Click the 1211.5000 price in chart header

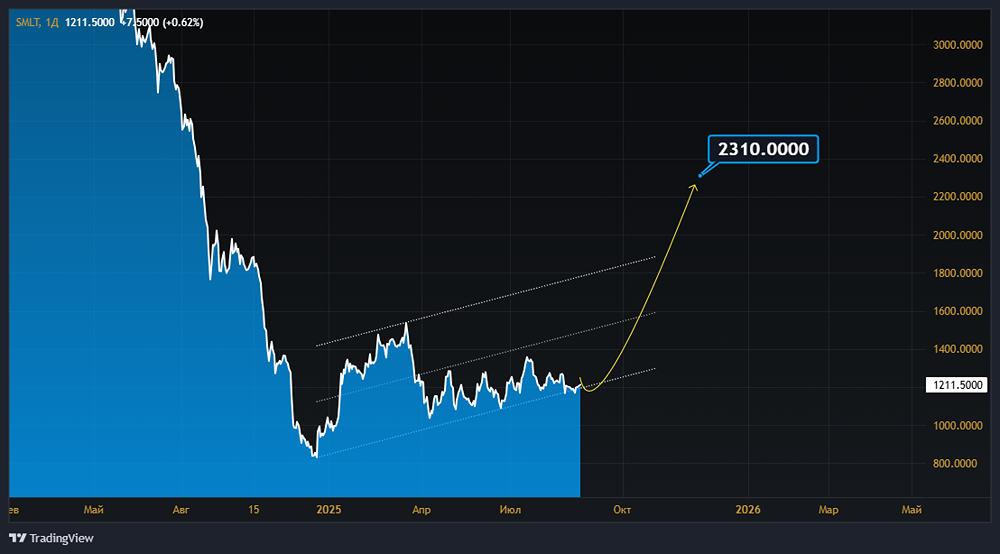pos(90,22)
